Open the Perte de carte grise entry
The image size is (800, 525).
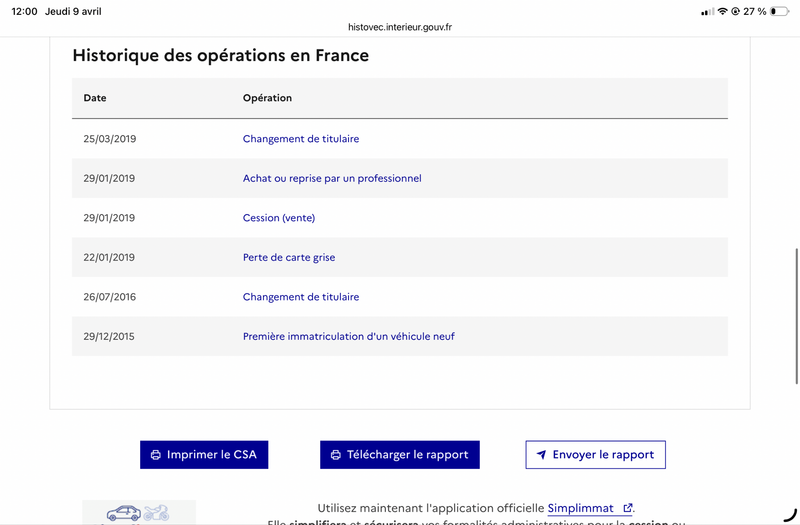pyautogui.click(x=289, y=257)
